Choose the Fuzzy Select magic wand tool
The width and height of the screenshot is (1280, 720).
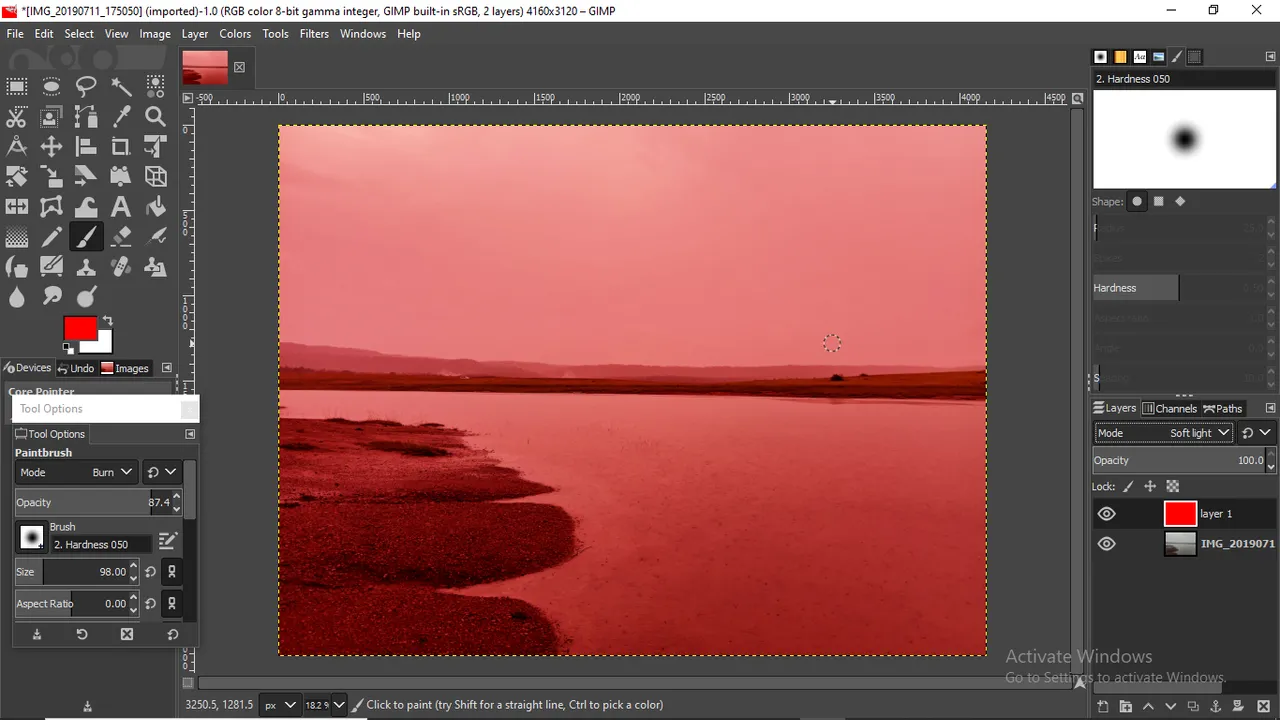[121, 86]
